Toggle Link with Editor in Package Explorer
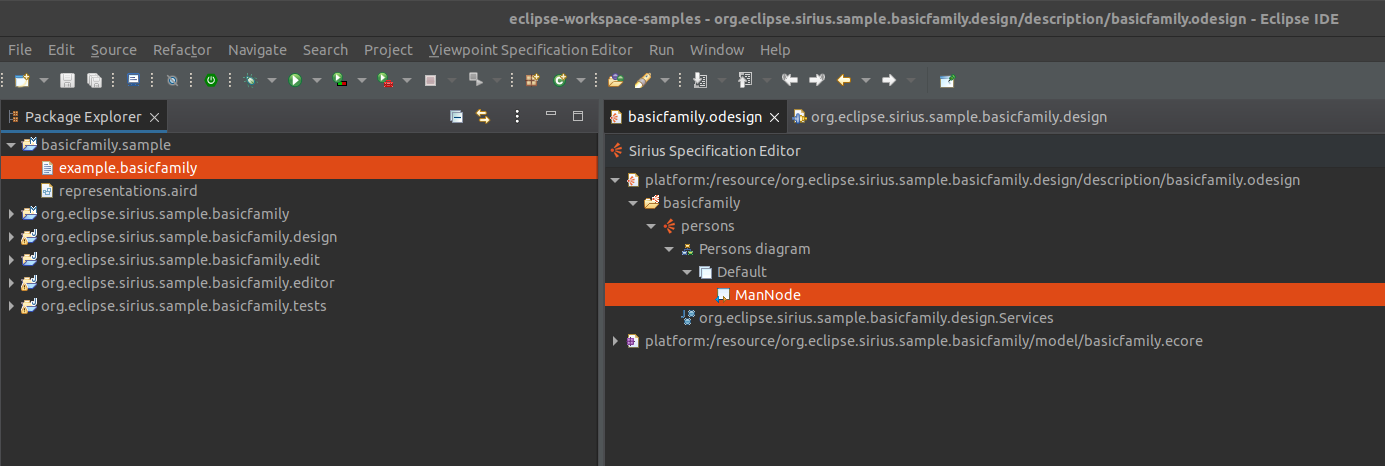The height and width of the screenshot is (466, 1385). (x=483, y=116)
